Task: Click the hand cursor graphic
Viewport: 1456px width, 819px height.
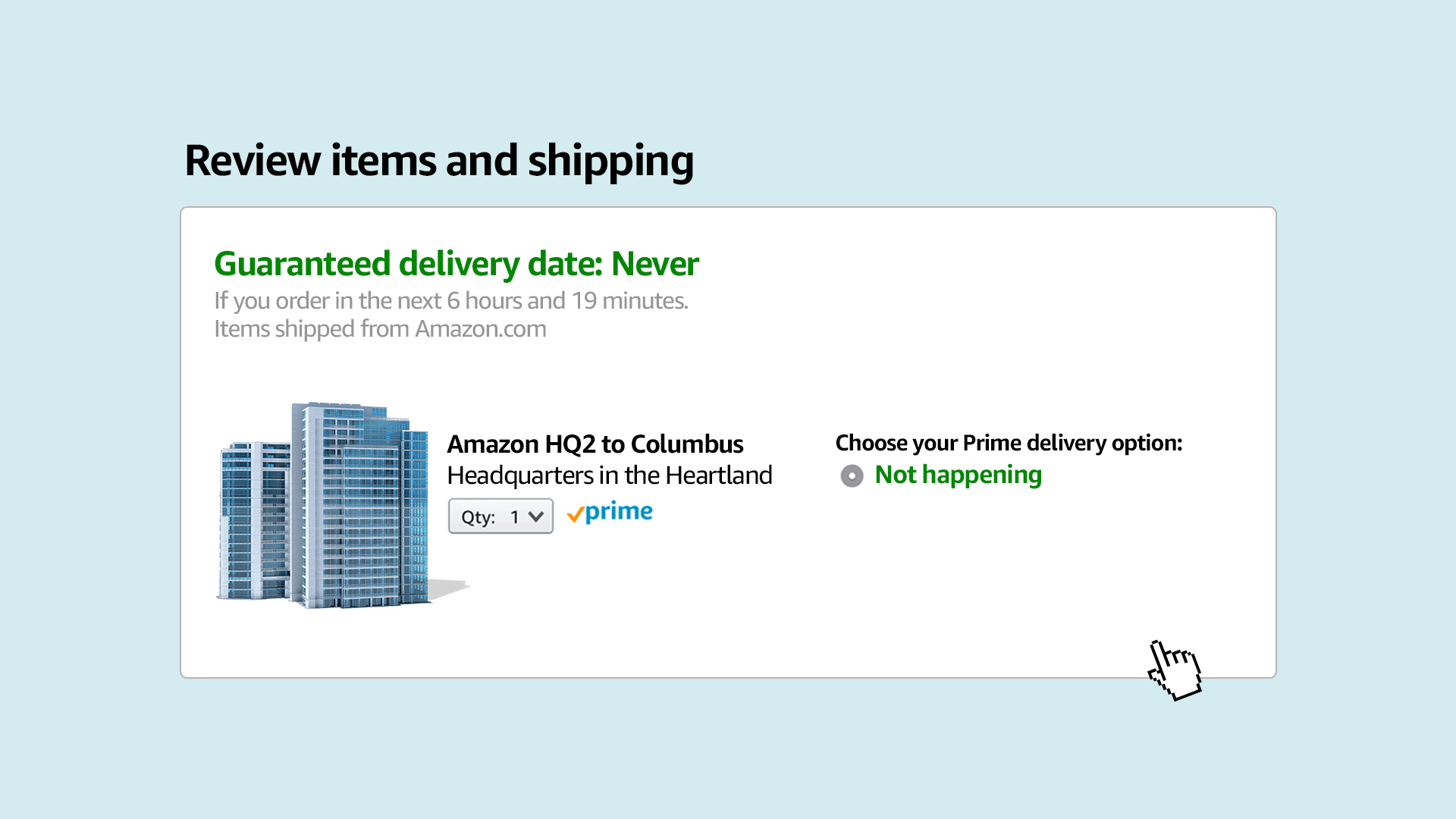Action: tap(1175, 671)
